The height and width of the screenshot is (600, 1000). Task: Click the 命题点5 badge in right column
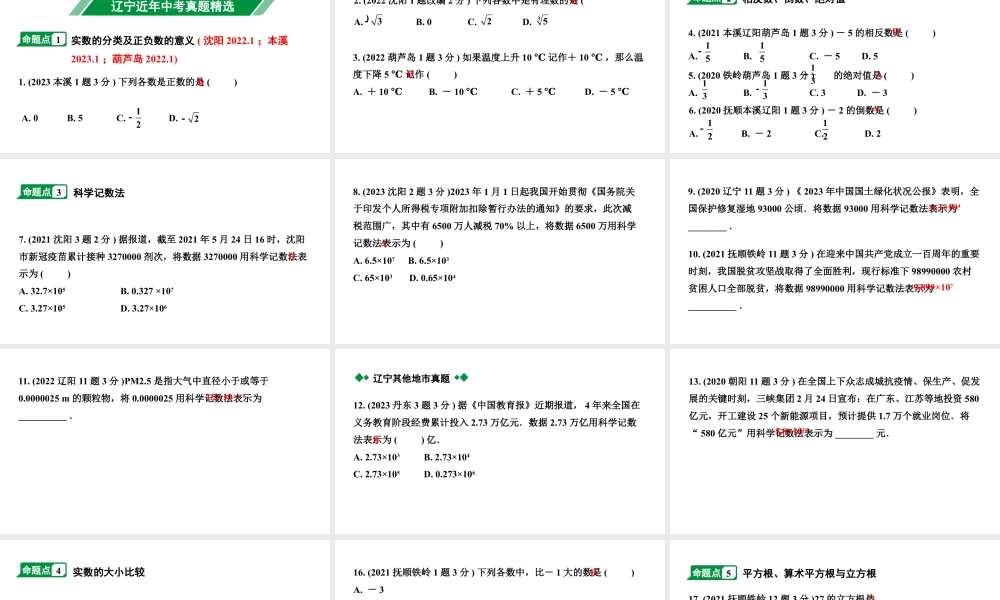click(712, 573)
